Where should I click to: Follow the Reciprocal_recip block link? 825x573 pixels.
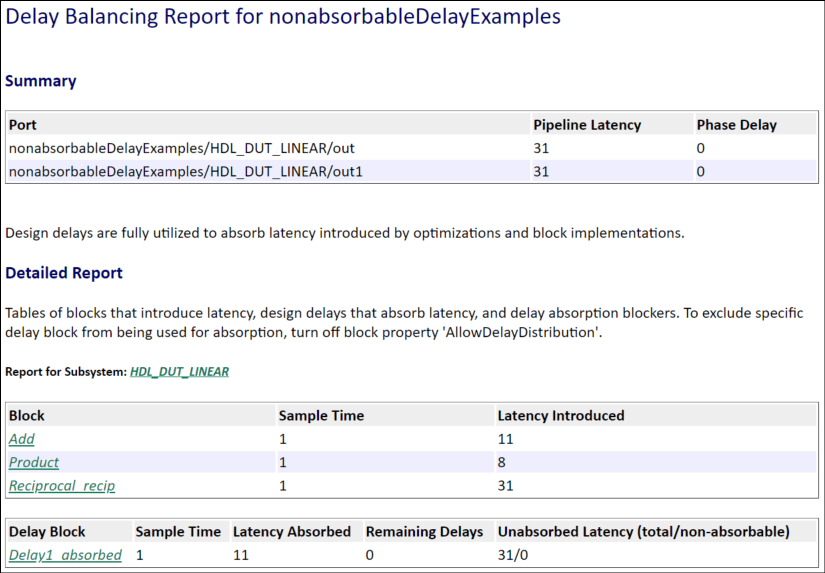[62, 486]
